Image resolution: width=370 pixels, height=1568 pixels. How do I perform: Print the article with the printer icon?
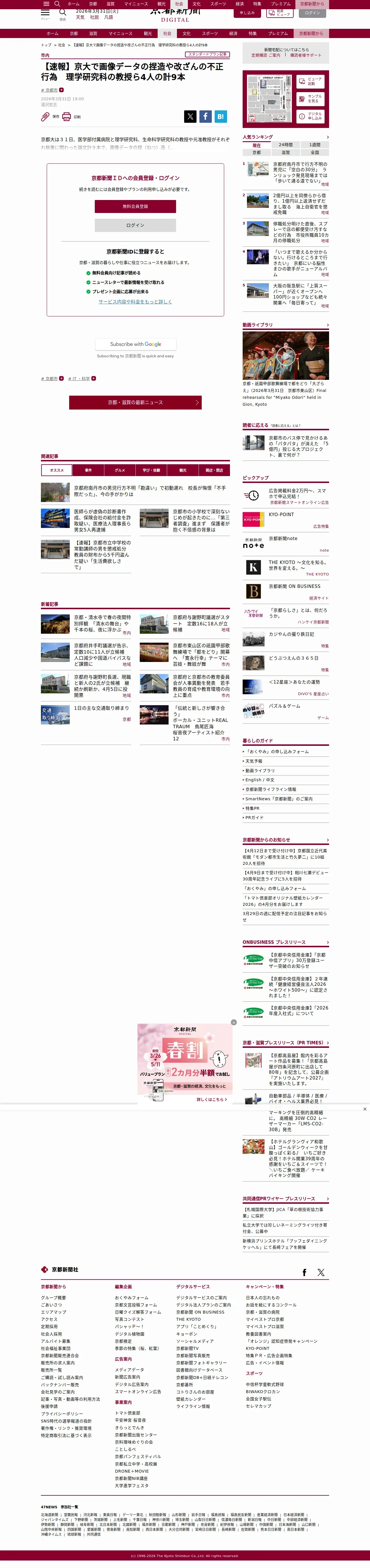(x=66, y=117)
